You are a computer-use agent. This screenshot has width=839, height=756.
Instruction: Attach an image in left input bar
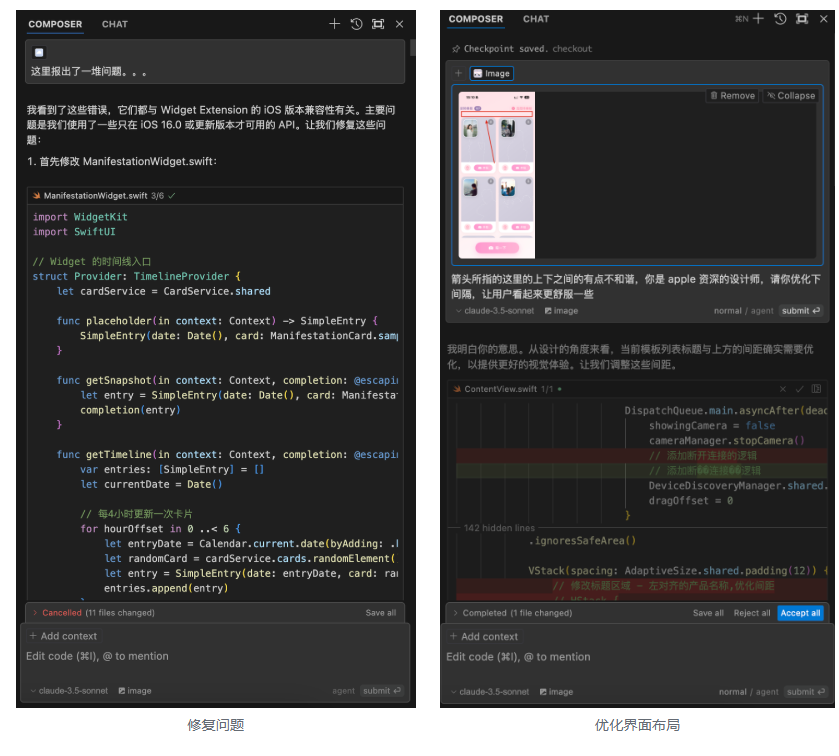135,691
